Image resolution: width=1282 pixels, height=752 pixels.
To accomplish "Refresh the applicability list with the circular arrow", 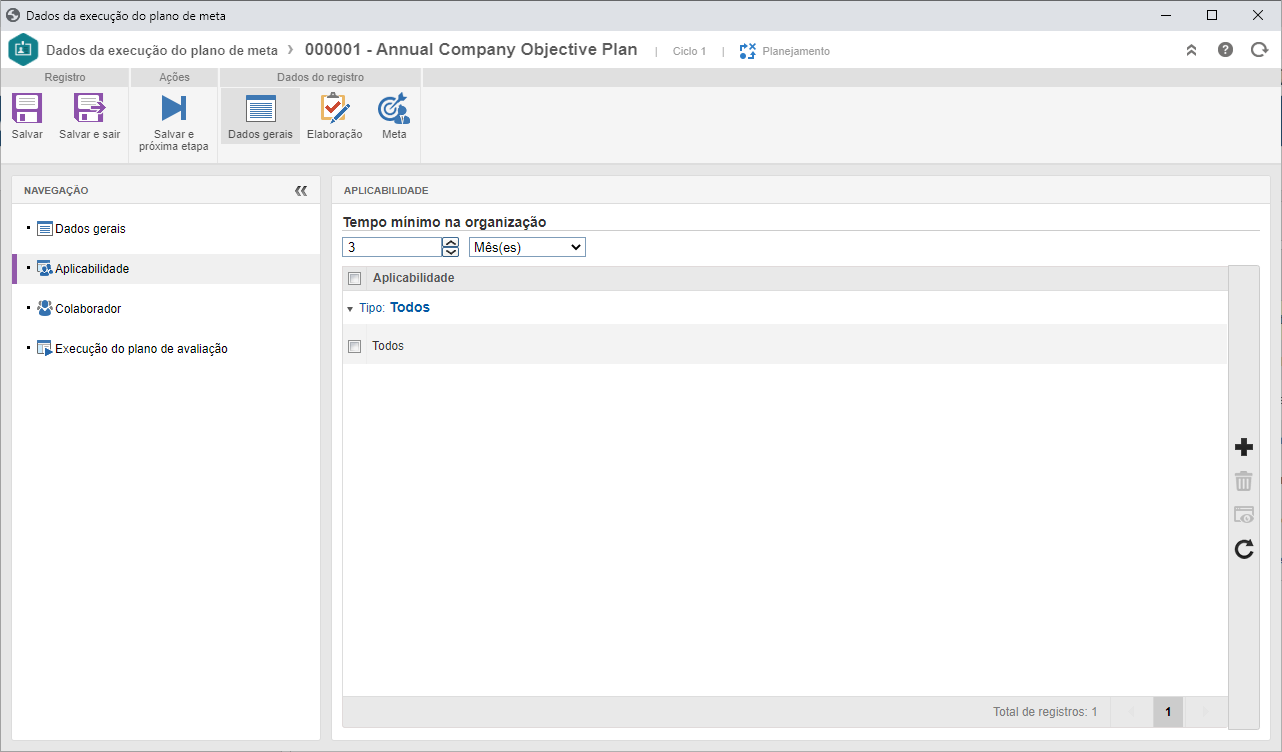I will (x=1244, y=549).
